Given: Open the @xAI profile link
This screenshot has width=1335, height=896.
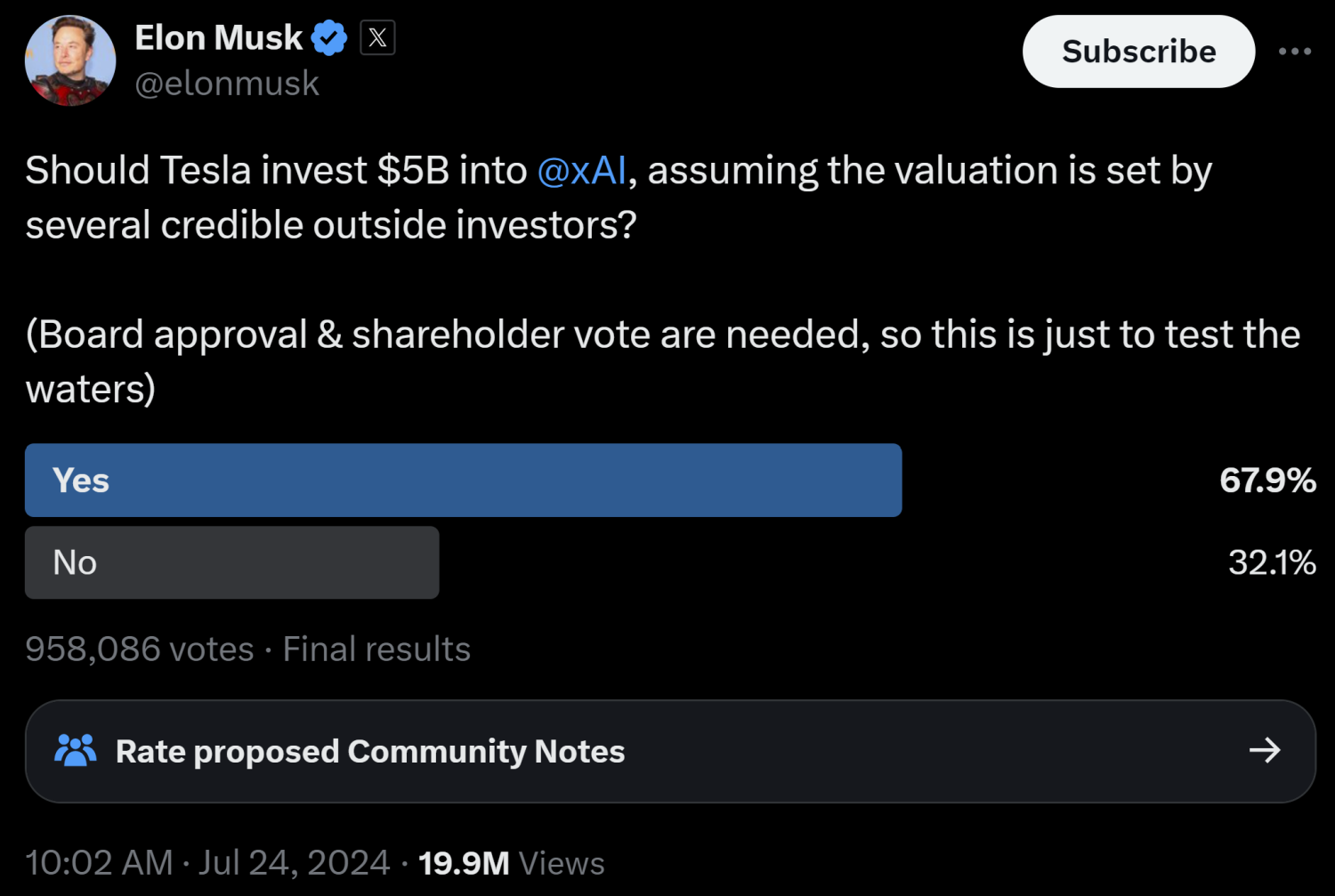Looking at the screenshot, I should [582, 170].
